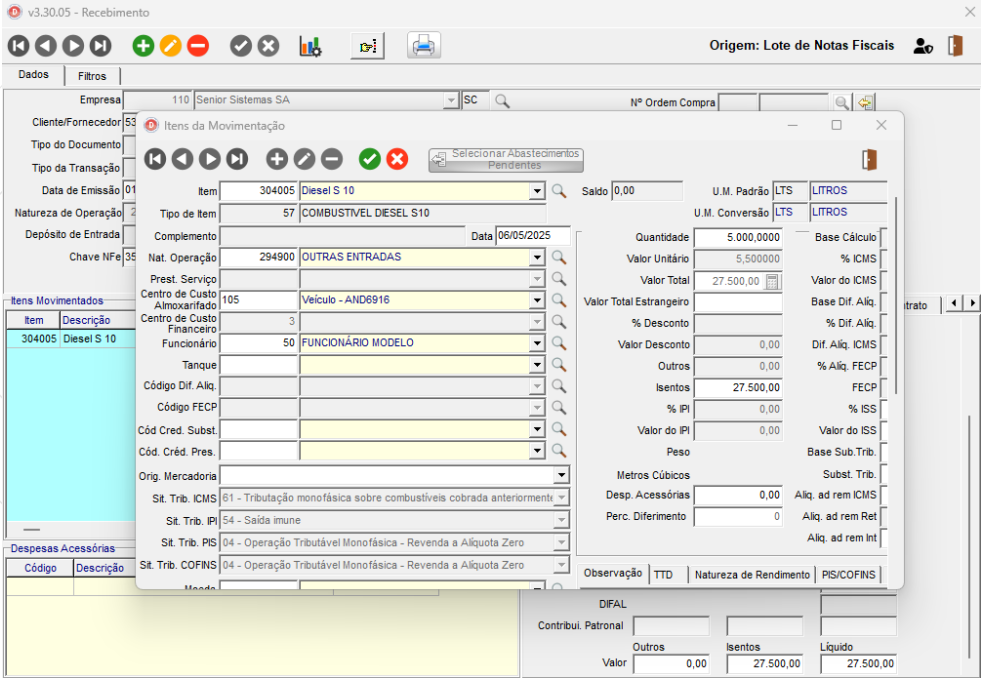Open the Natureza de Rendimento tab

pyautogui.click(x=751, y=574)
